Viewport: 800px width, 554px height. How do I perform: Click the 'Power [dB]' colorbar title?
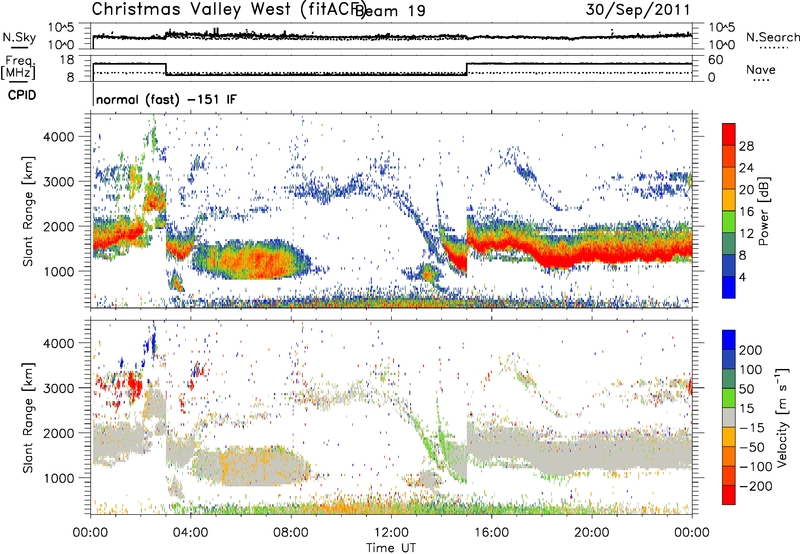[764, 211]
